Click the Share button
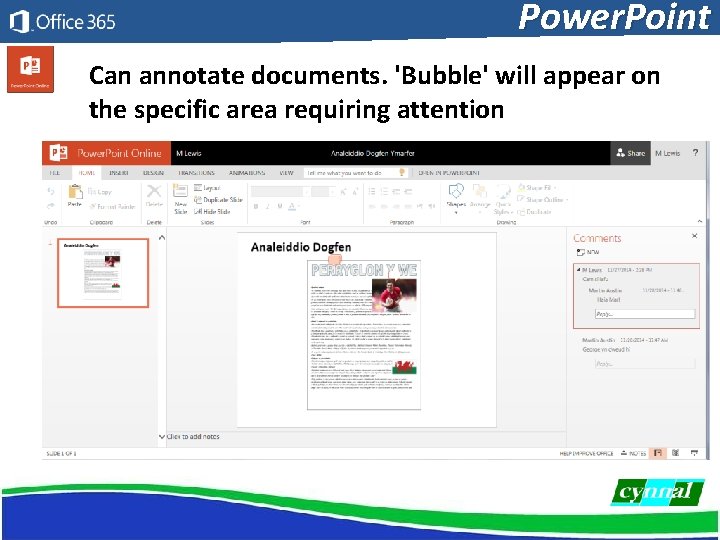720x540 pixels. click(630, 153)
